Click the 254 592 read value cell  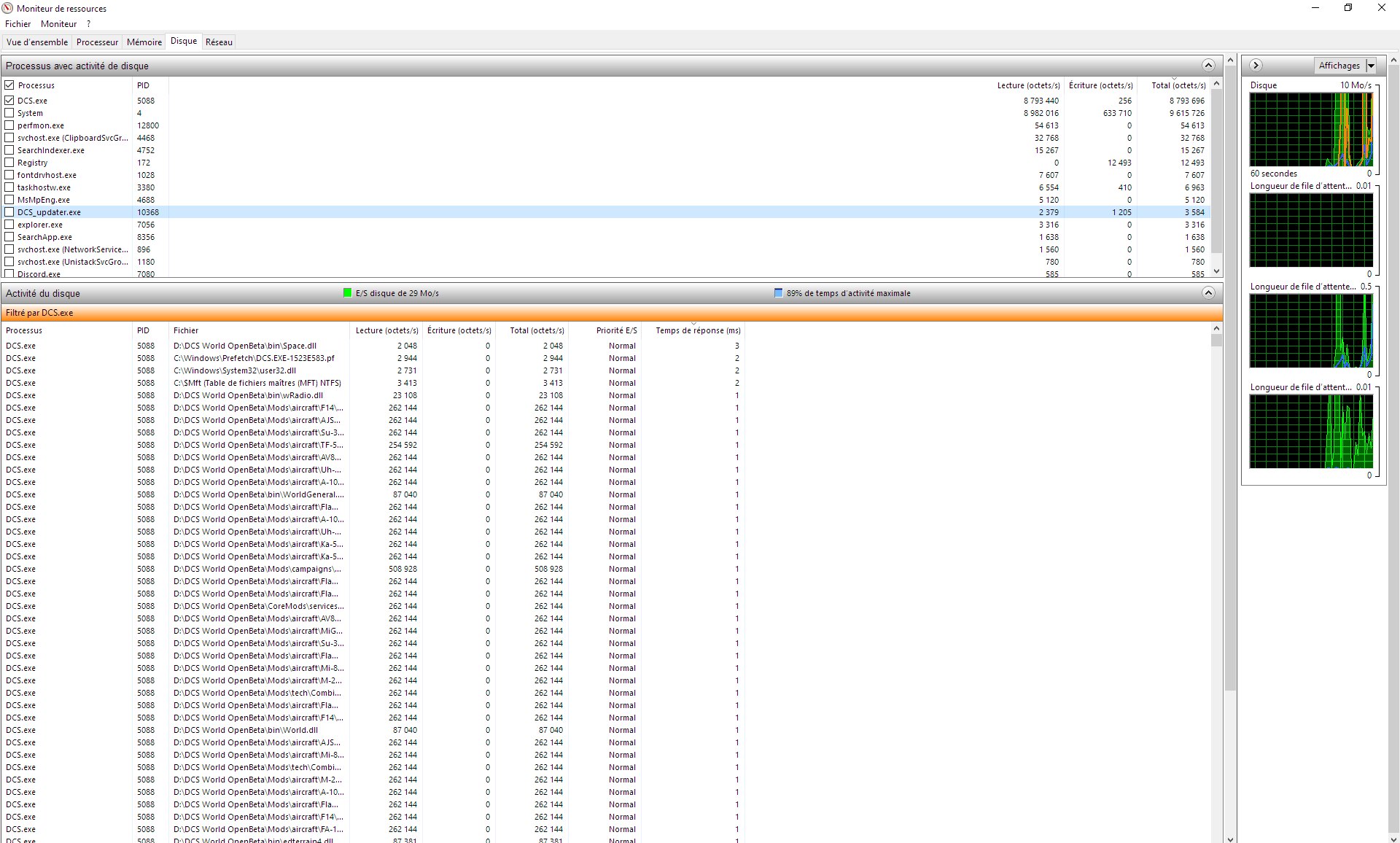402,445
